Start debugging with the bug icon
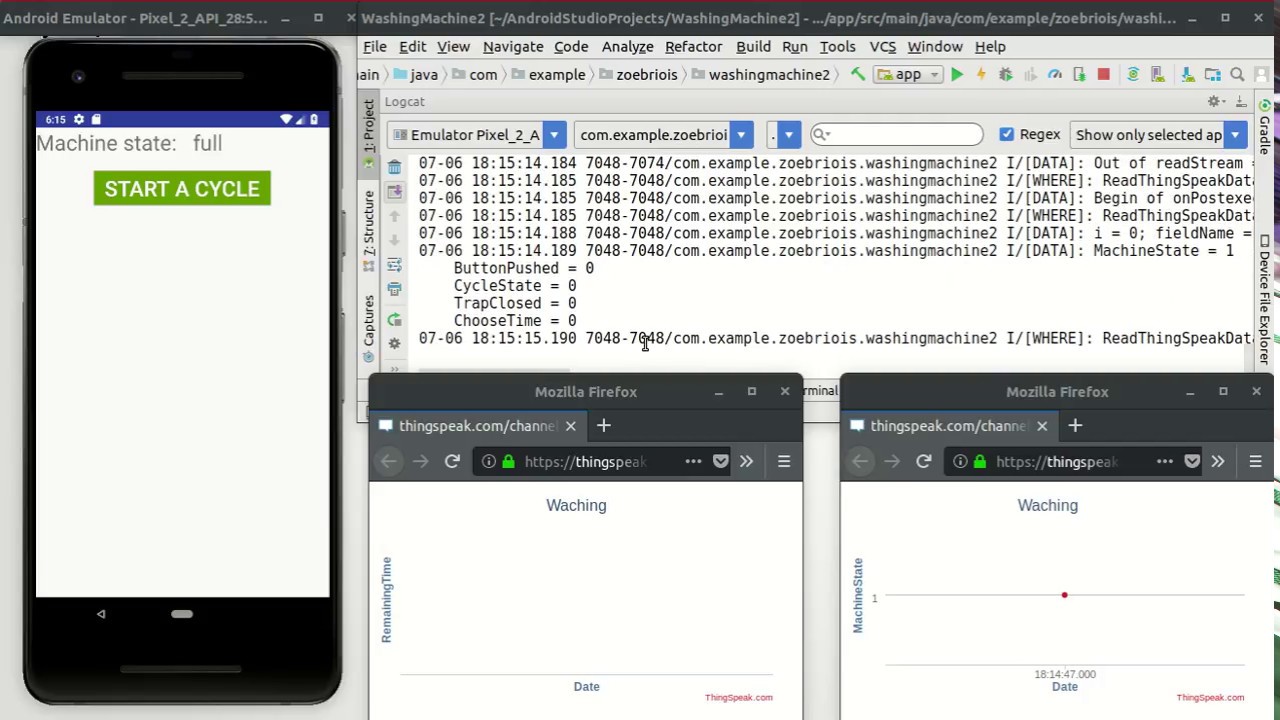 [1006, 75]
